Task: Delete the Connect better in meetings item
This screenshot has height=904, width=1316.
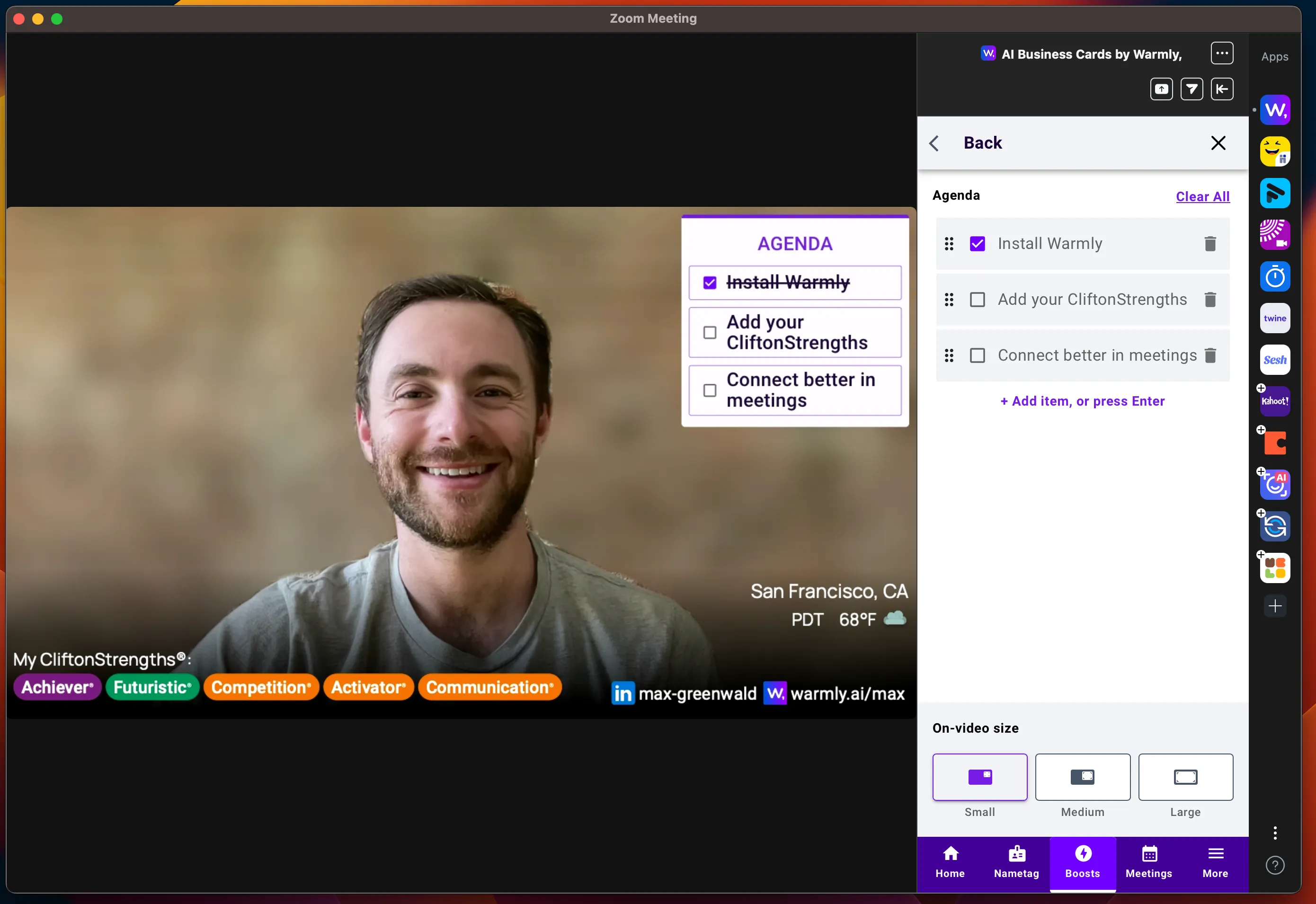Action: (1209, 356)
